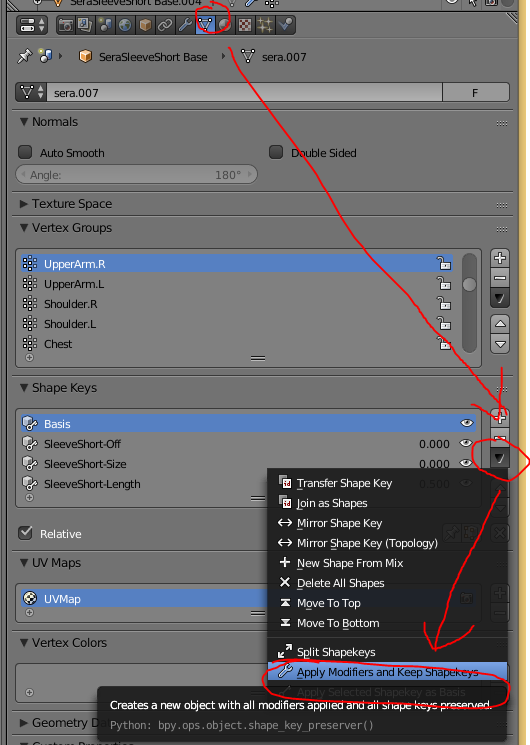Open the Object properties tab (cube icon)
530x745 pixels.
pos(145,25)
